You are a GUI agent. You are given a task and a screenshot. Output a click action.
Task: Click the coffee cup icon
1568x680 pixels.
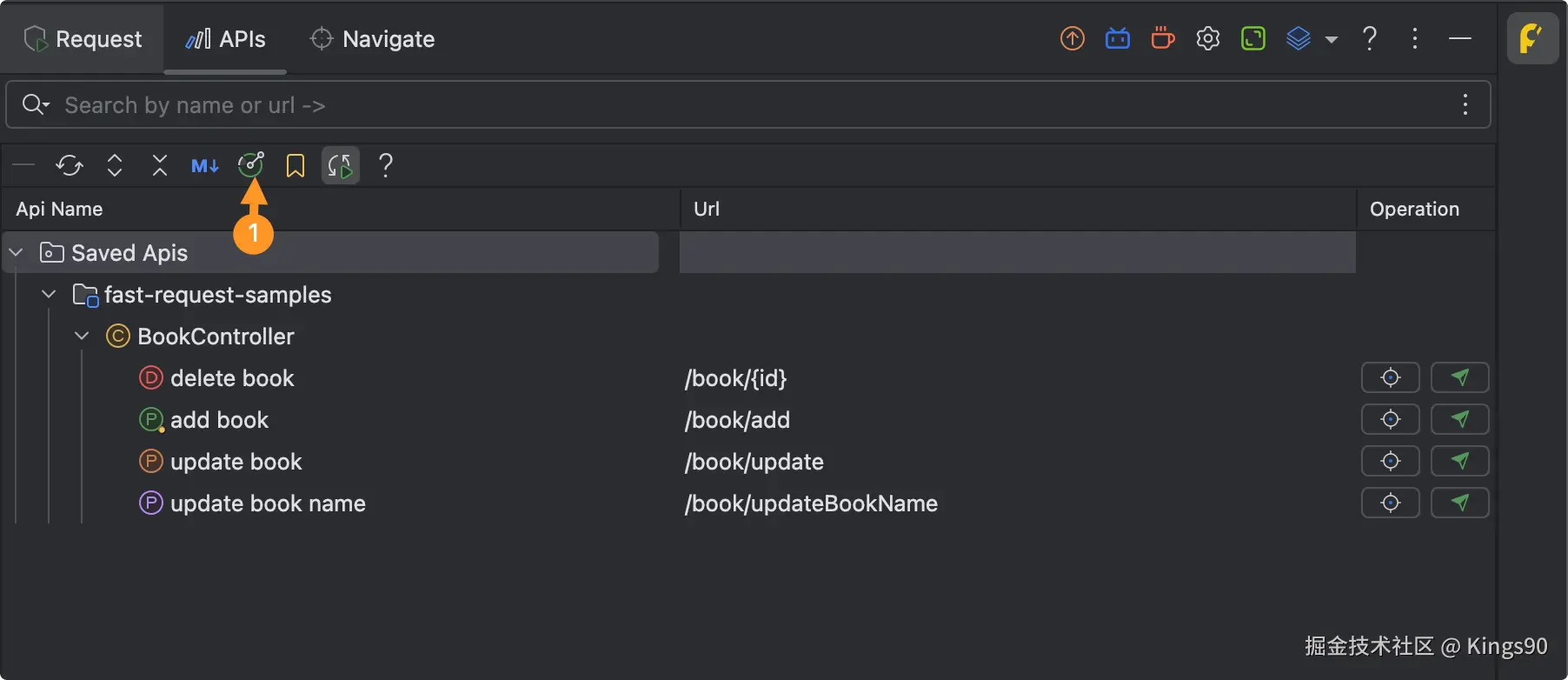click(1163, 38)
